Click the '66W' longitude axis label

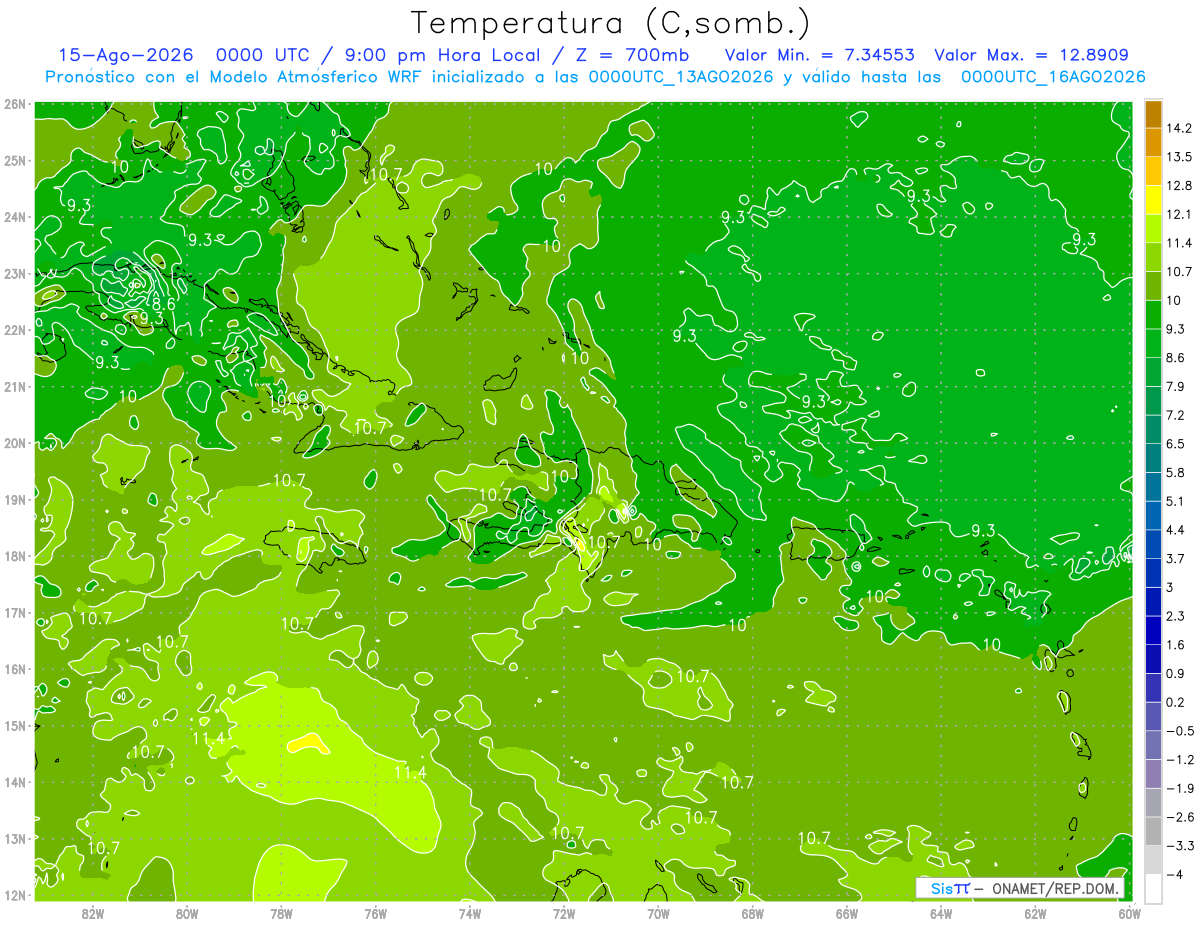[x=847, y=914]
